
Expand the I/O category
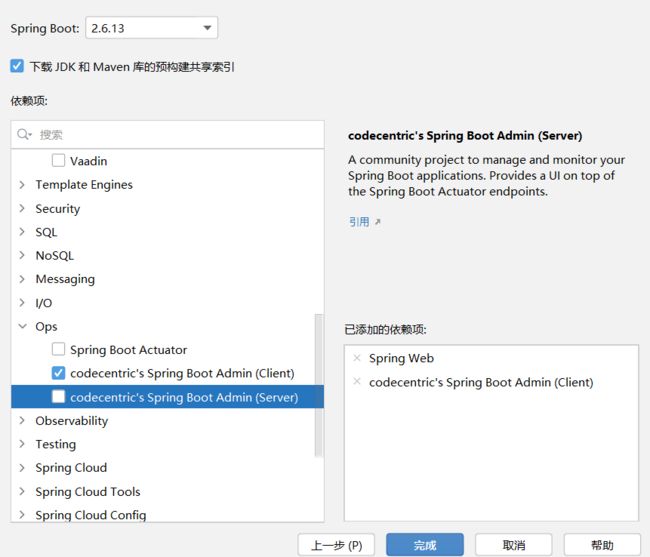[22, 303]
